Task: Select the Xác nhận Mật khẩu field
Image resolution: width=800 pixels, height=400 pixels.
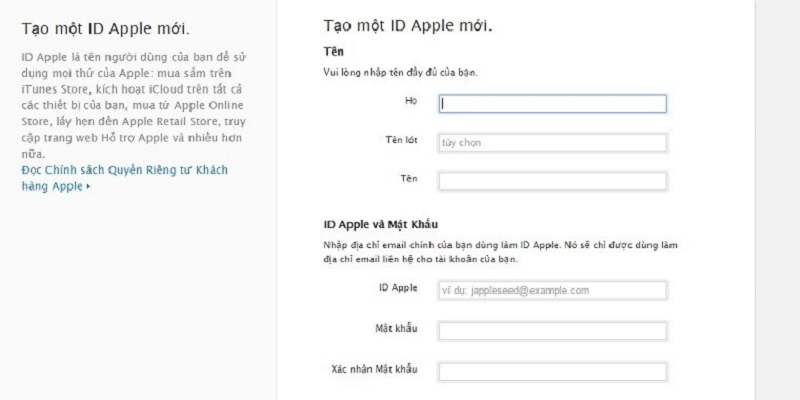Action: click(x=553, y=371)
